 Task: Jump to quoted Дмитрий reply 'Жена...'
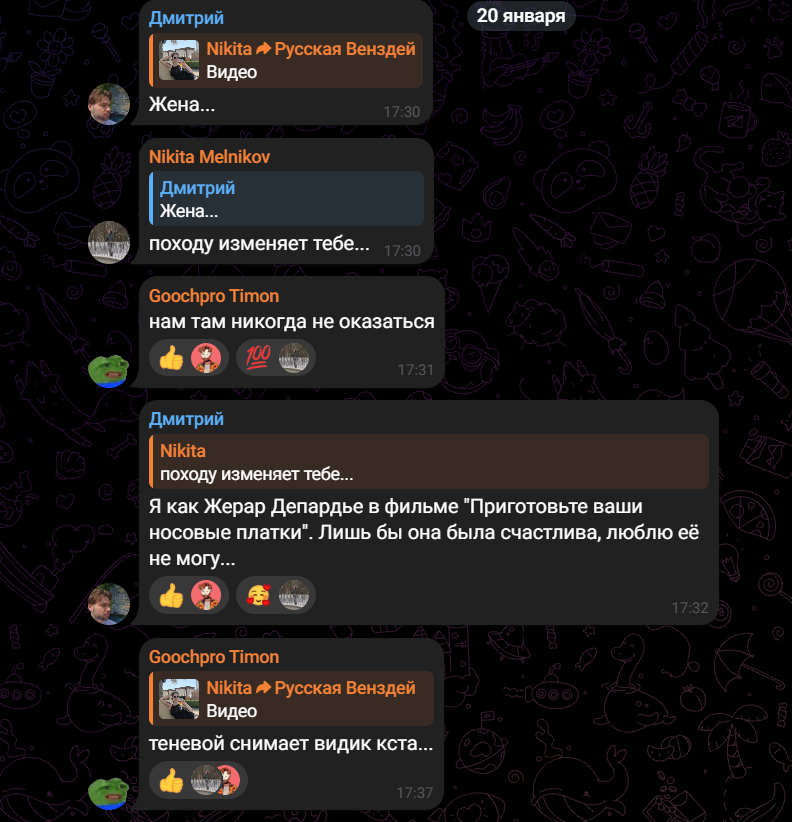tap(286, 199)
